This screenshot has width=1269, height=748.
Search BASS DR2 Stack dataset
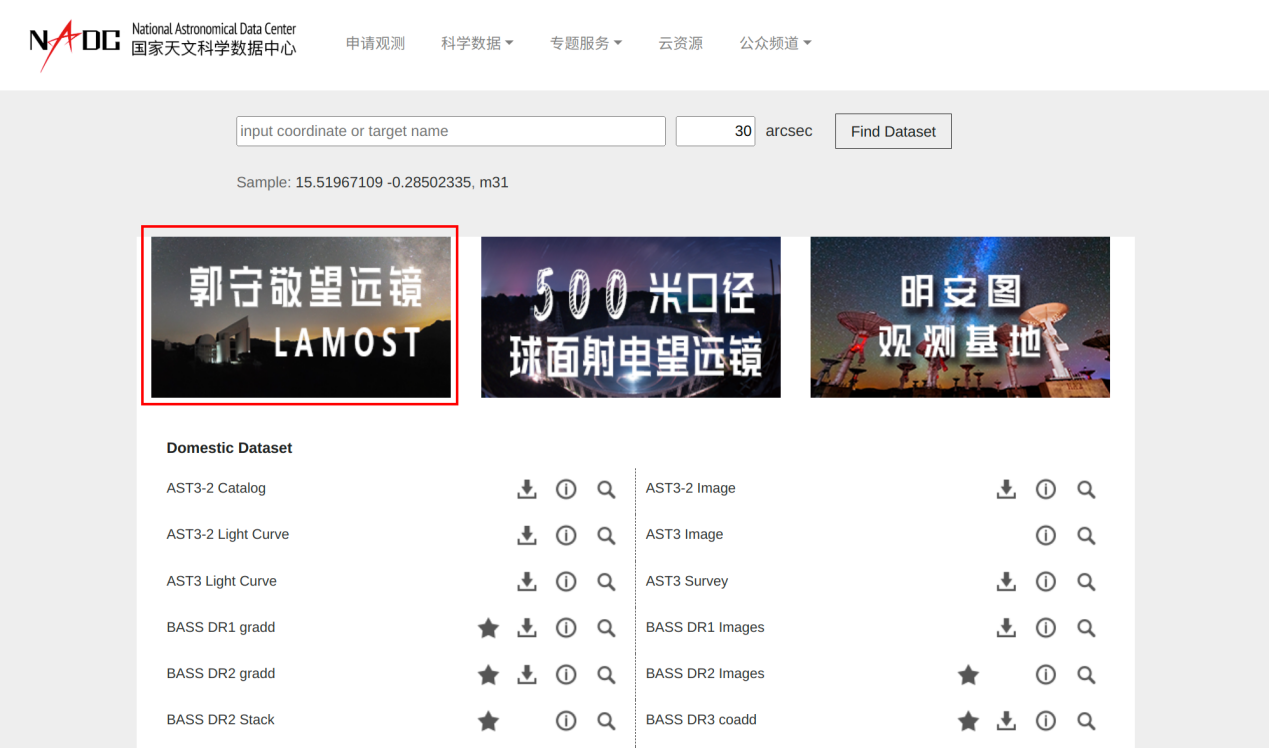click(x=606, y=720)
